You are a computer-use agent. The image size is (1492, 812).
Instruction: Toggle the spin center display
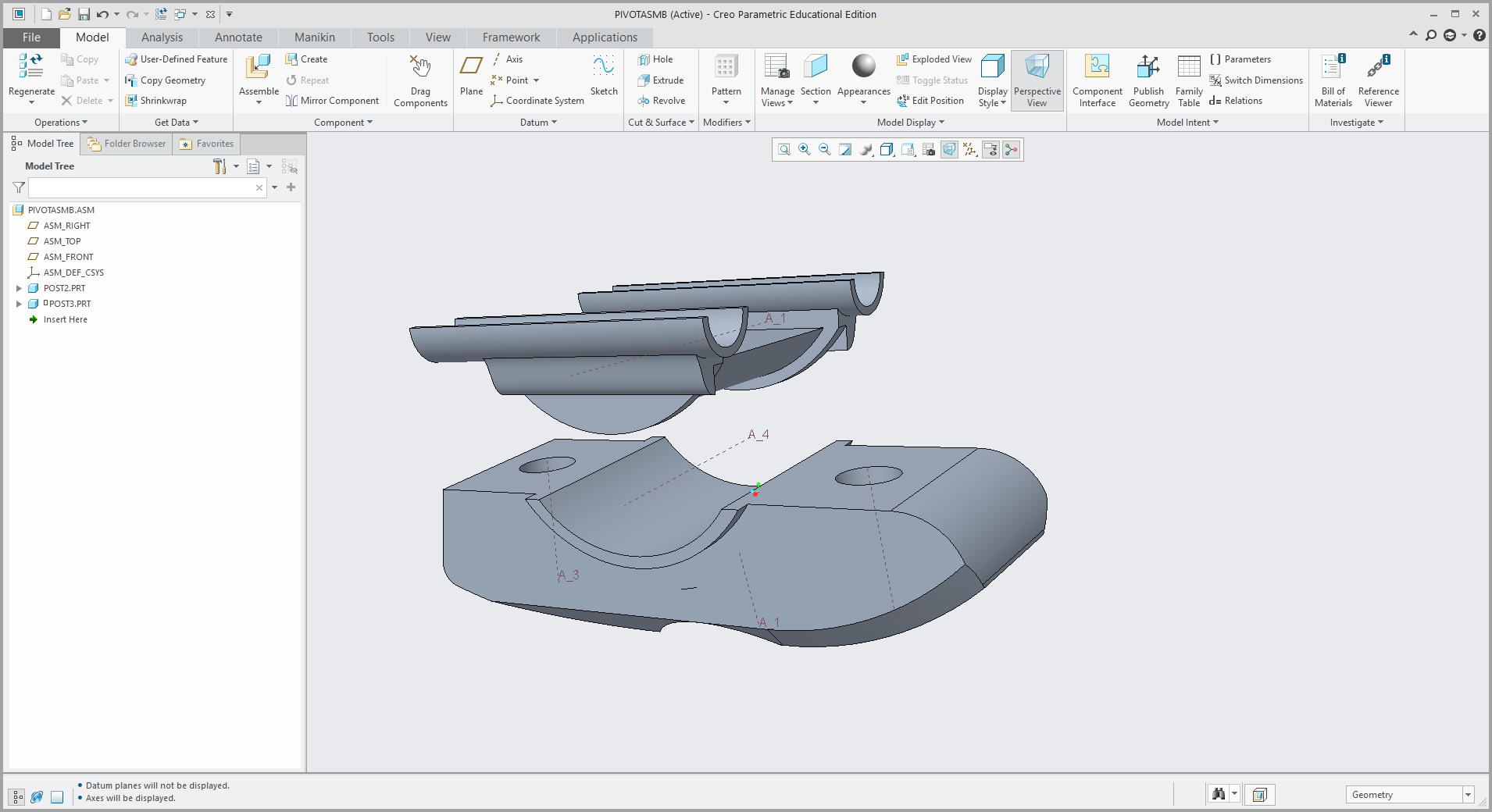click(1011, 149)
